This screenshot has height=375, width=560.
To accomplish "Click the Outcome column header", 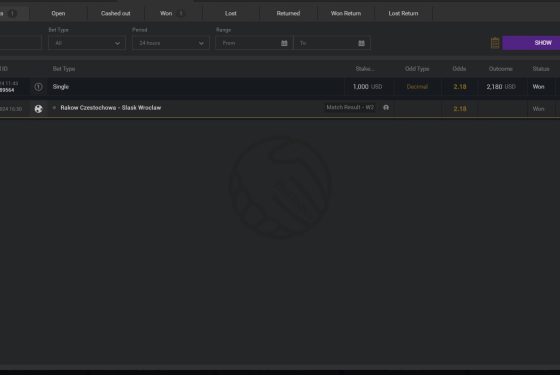I will (501, 69).
